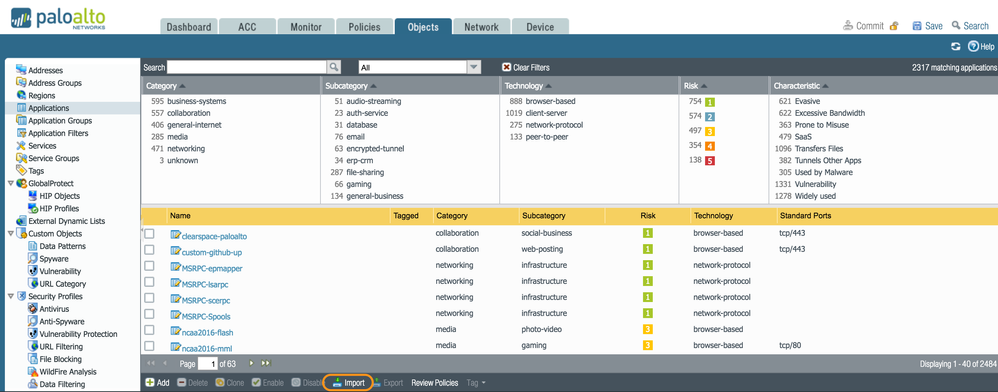Click the refresh icon near Help
This screenshot has width=998, height=392.
coord(955,46)
